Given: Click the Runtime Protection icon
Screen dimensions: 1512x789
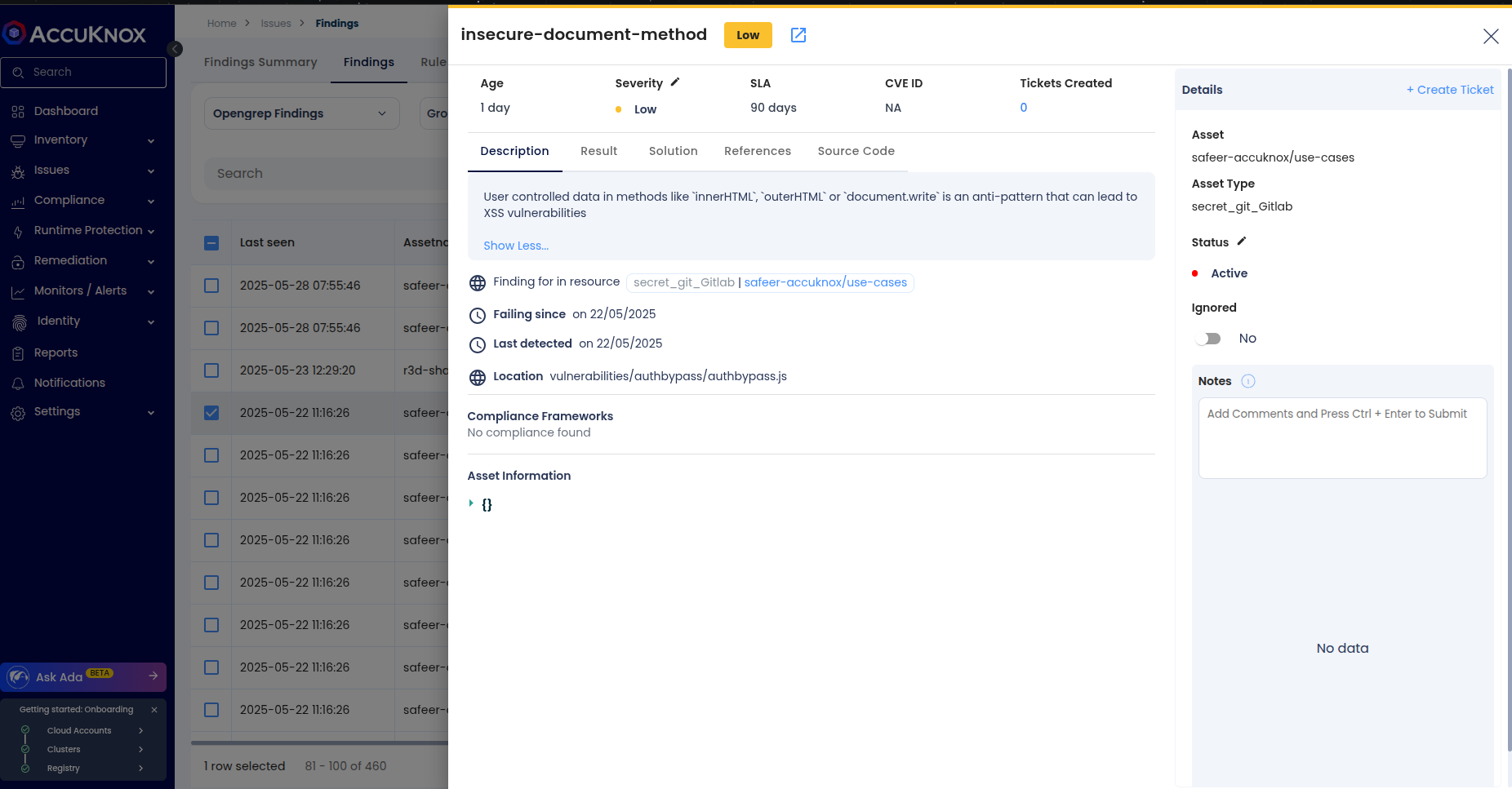Looking at the screenshot, I should [18, 232].
